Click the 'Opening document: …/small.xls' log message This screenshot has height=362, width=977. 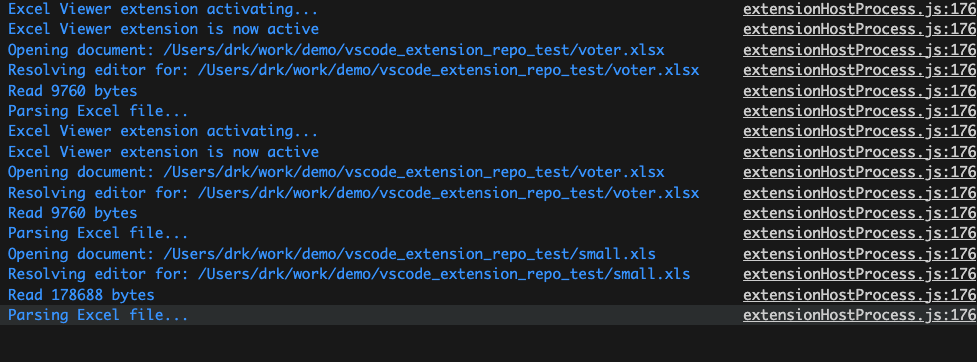[x=331, y=254]
